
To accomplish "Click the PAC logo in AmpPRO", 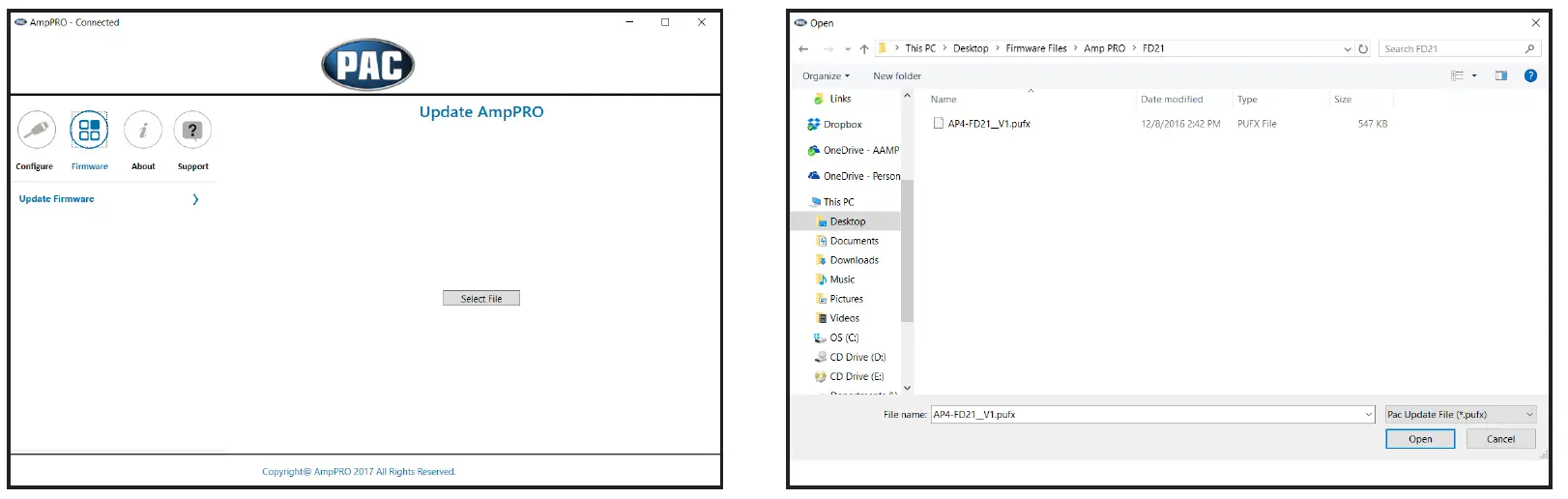I will click(x=368, y=65).
